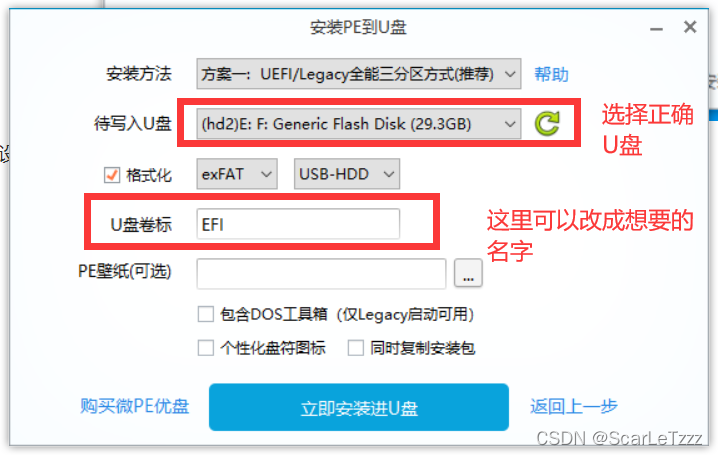Open the USB-HDD mode dropdown

[347, 174]
